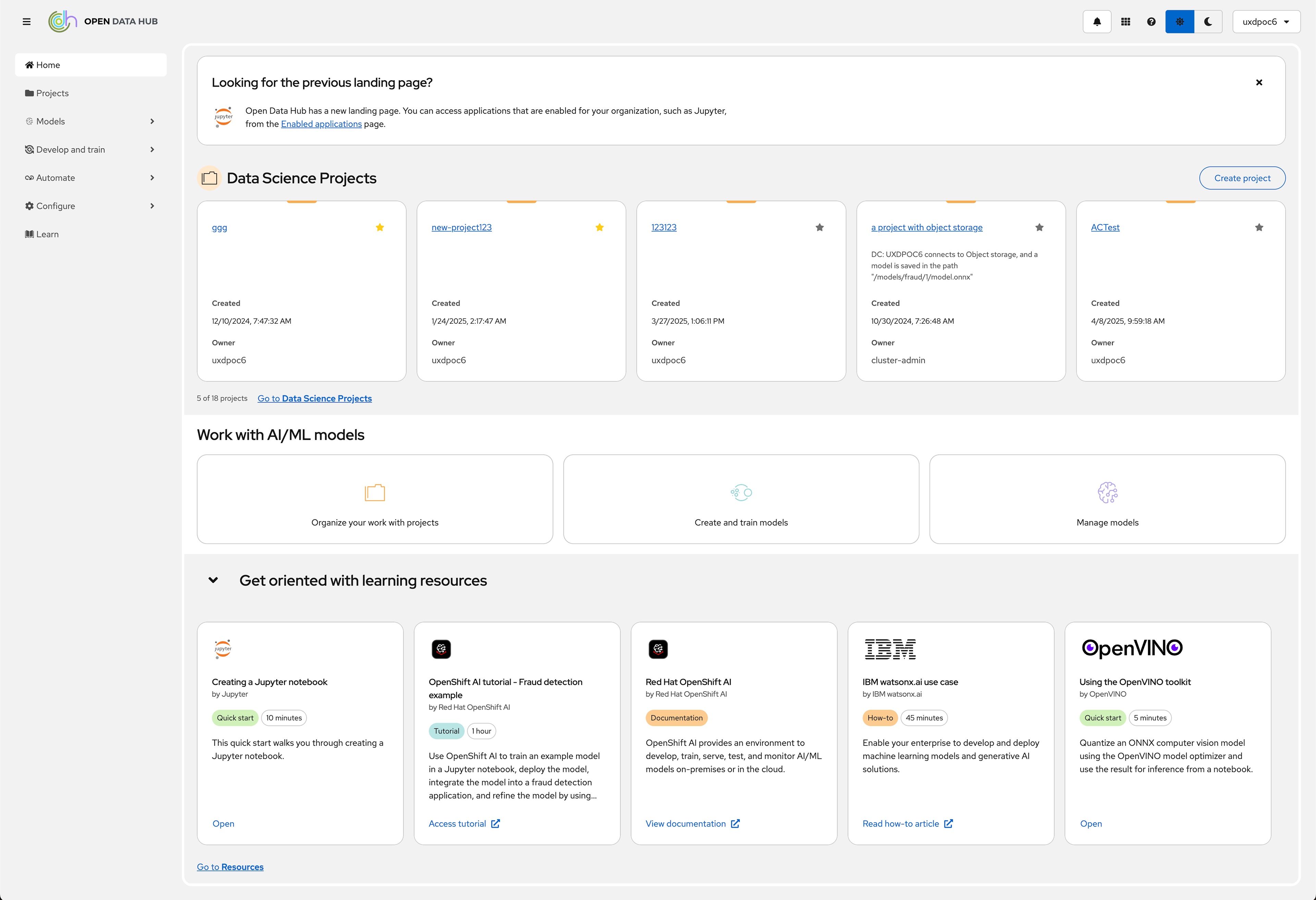The height and width of the screenshot is (900, 1316).
Task: Favorite the ACTest project star
Action: (x=1259, y=227)
